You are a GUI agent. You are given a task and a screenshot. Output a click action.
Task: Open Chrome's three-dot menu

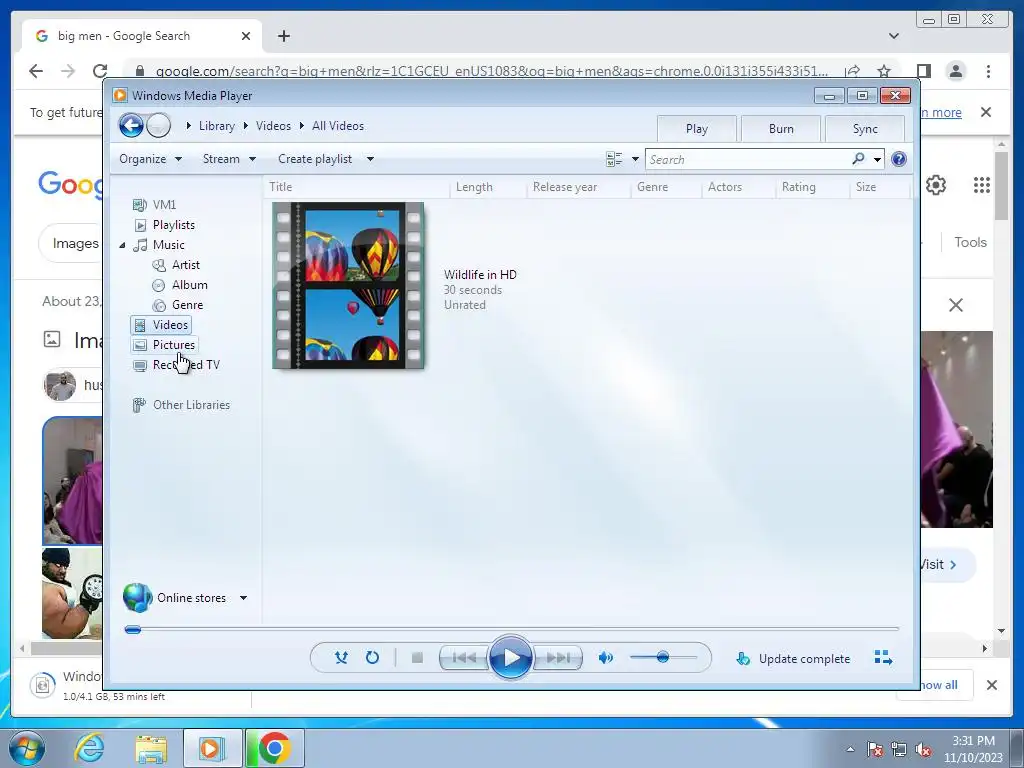coord(988,71)
